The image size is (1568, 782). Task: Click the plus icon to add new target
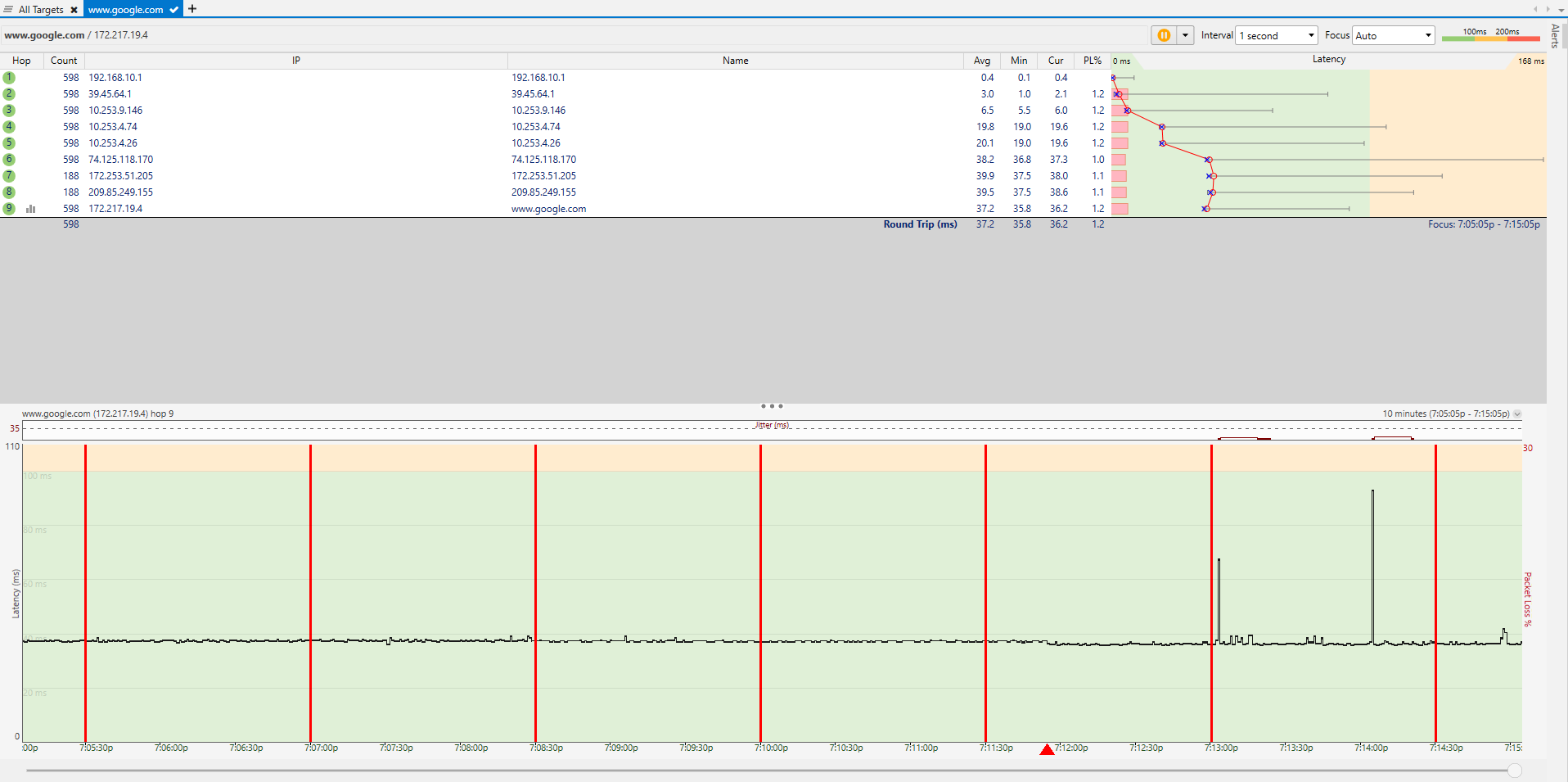point(192,9)
